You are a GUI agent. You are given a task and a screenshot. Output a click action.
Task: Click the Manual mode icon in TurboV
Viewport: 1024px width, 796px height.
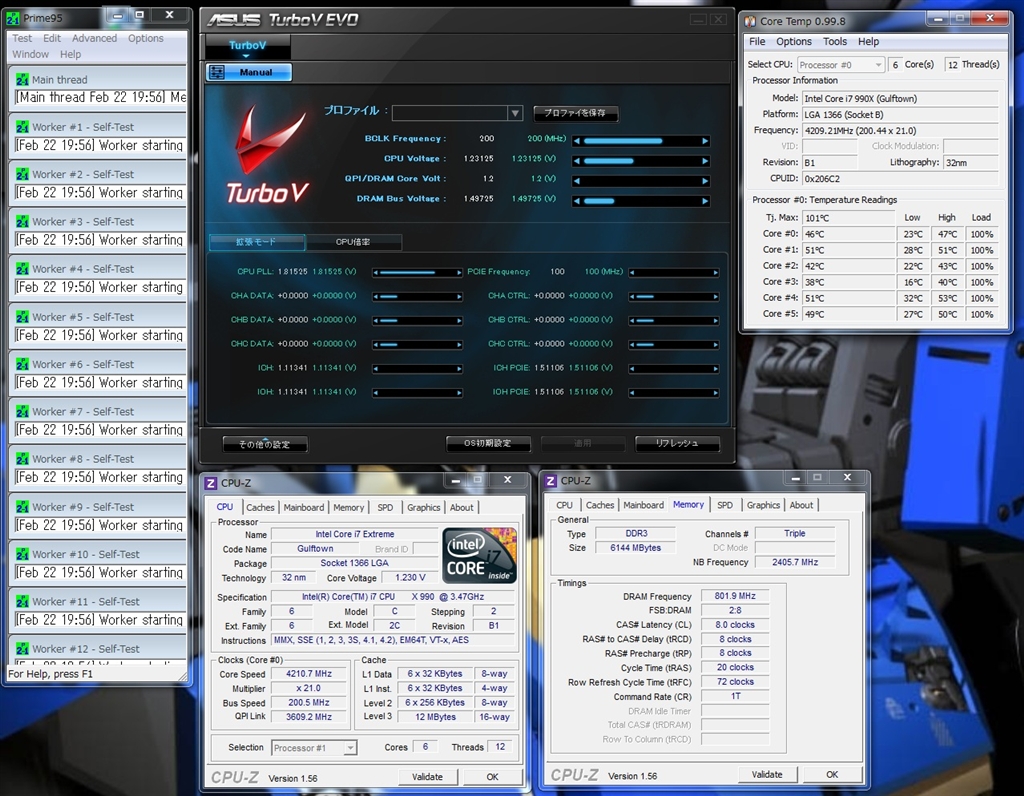click(217, 72)
